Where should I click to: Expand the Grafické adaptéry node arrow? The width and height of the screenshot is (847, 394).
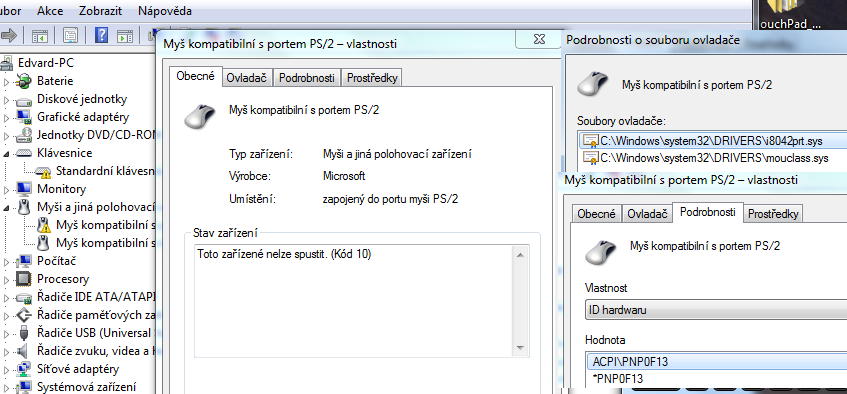coord(7,117)
